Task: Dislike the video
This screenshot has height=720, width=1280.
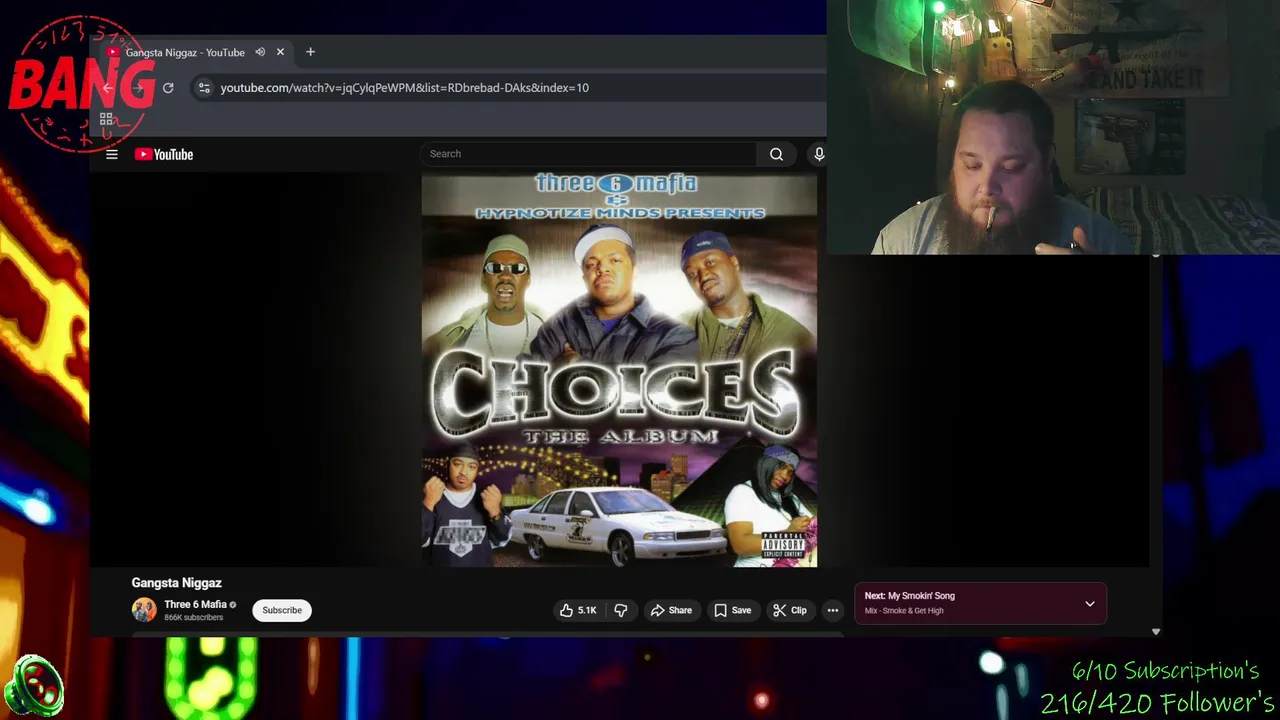Action: [621, 610]
